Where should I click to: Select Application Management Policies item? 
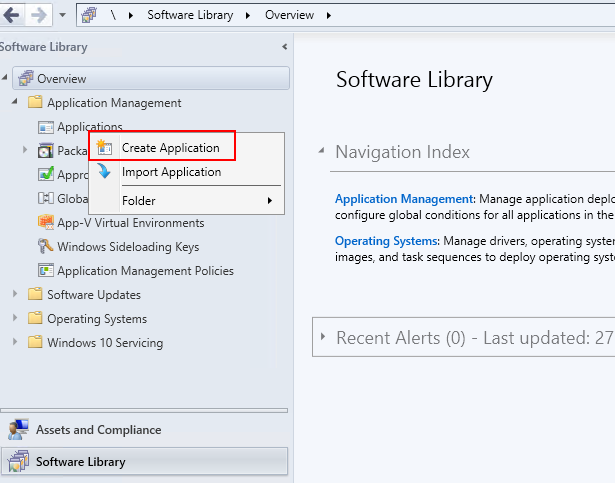(146, 271)
